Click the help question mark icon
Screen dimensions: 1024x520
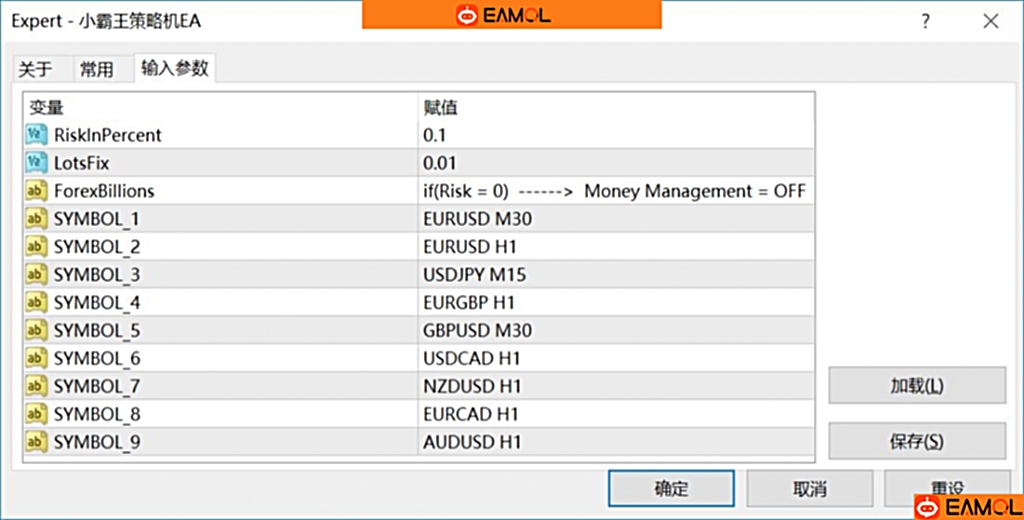point(925,21)
